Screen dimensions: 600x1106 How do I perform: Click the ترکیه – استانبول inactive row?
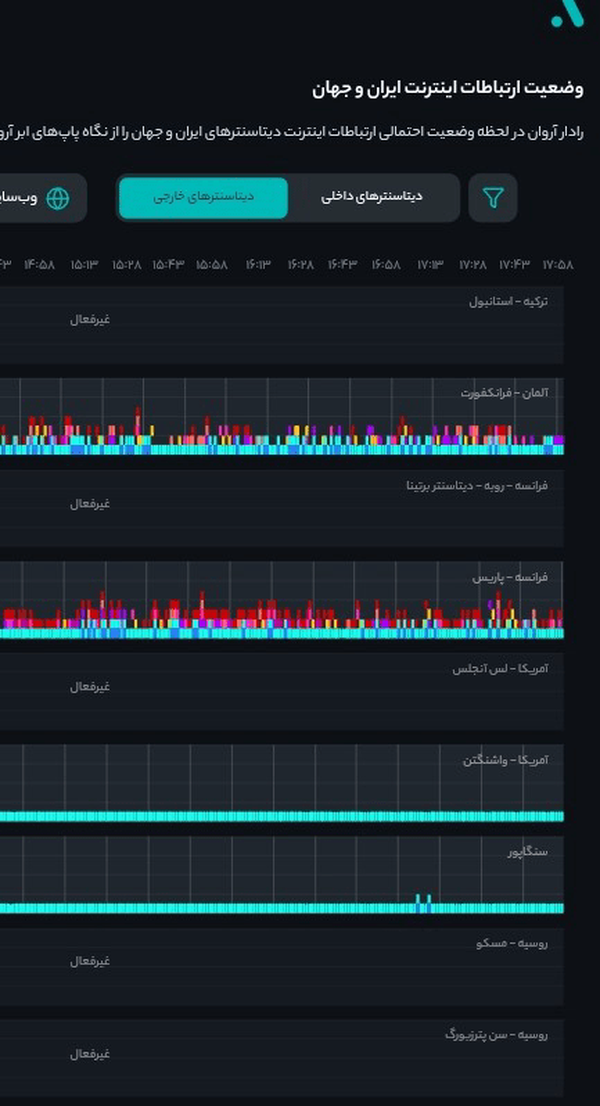281,325
